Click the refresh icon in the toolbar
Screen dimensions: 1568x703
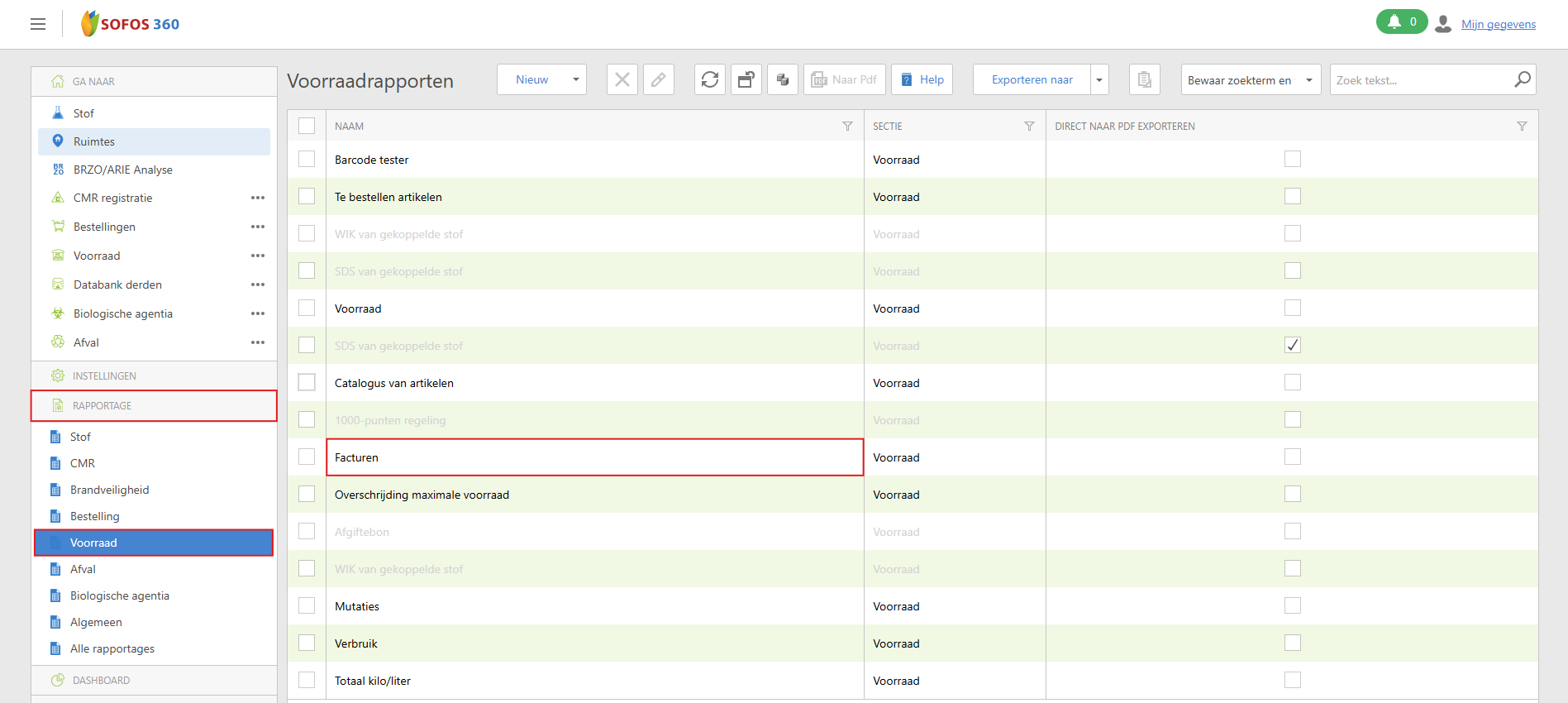tap(709, 79)
